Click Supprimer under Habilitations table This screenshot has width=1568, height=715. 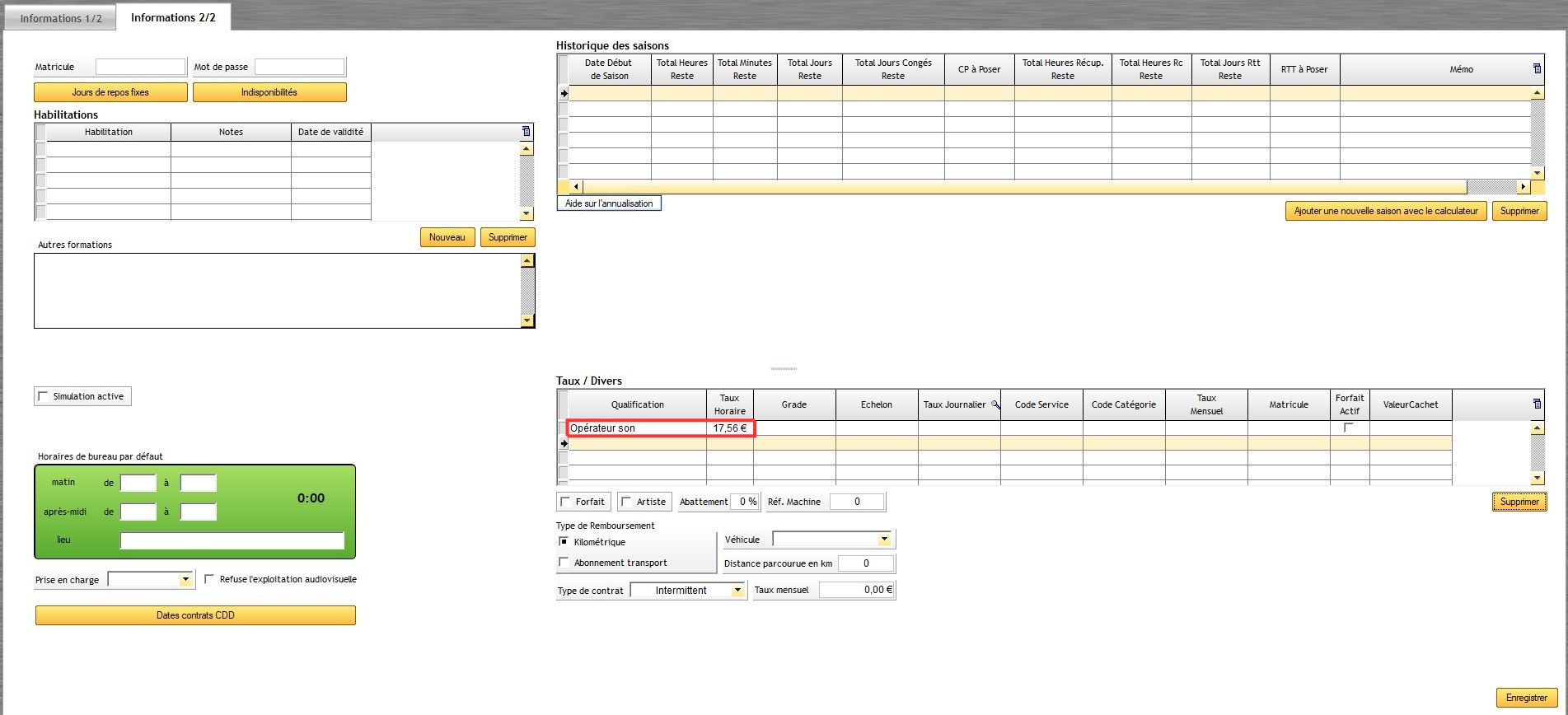[x=508, y=237]
